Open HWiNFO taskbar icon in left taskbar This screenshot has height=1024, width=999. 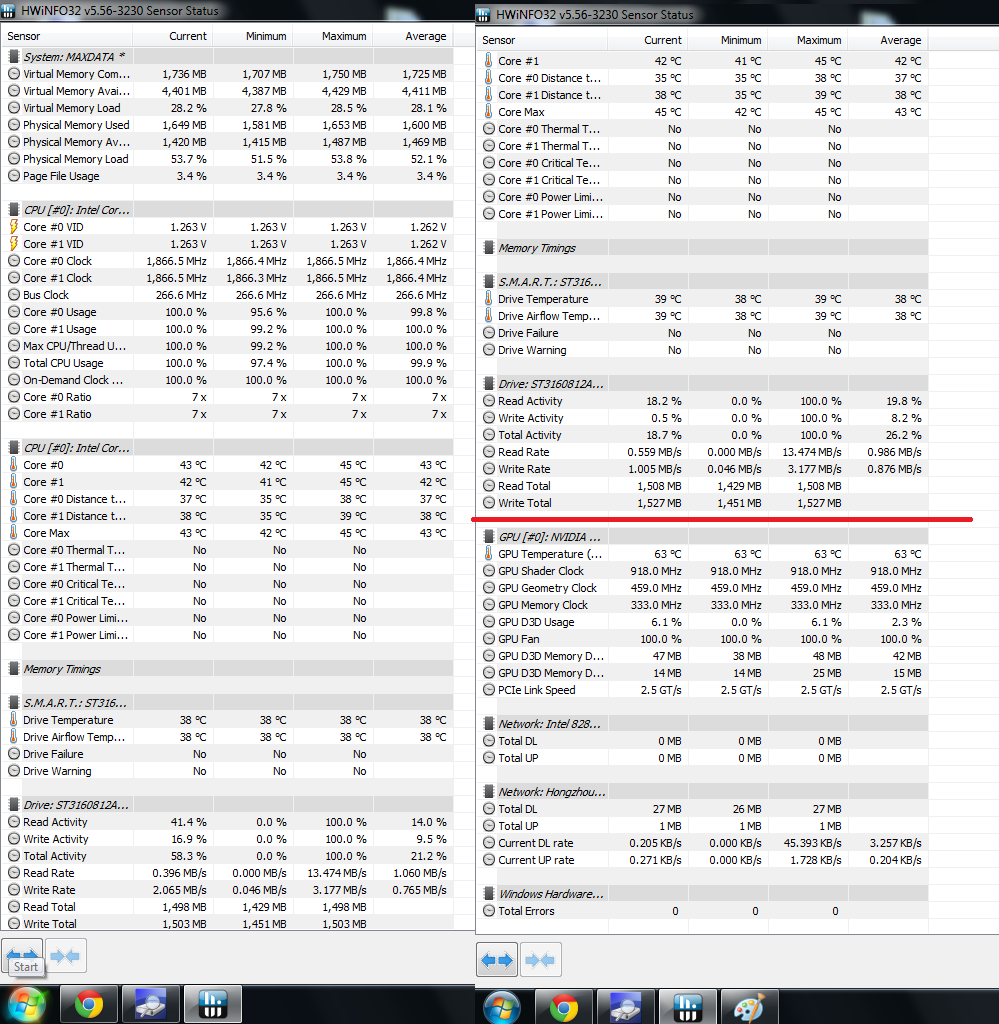pos(213,1004)
